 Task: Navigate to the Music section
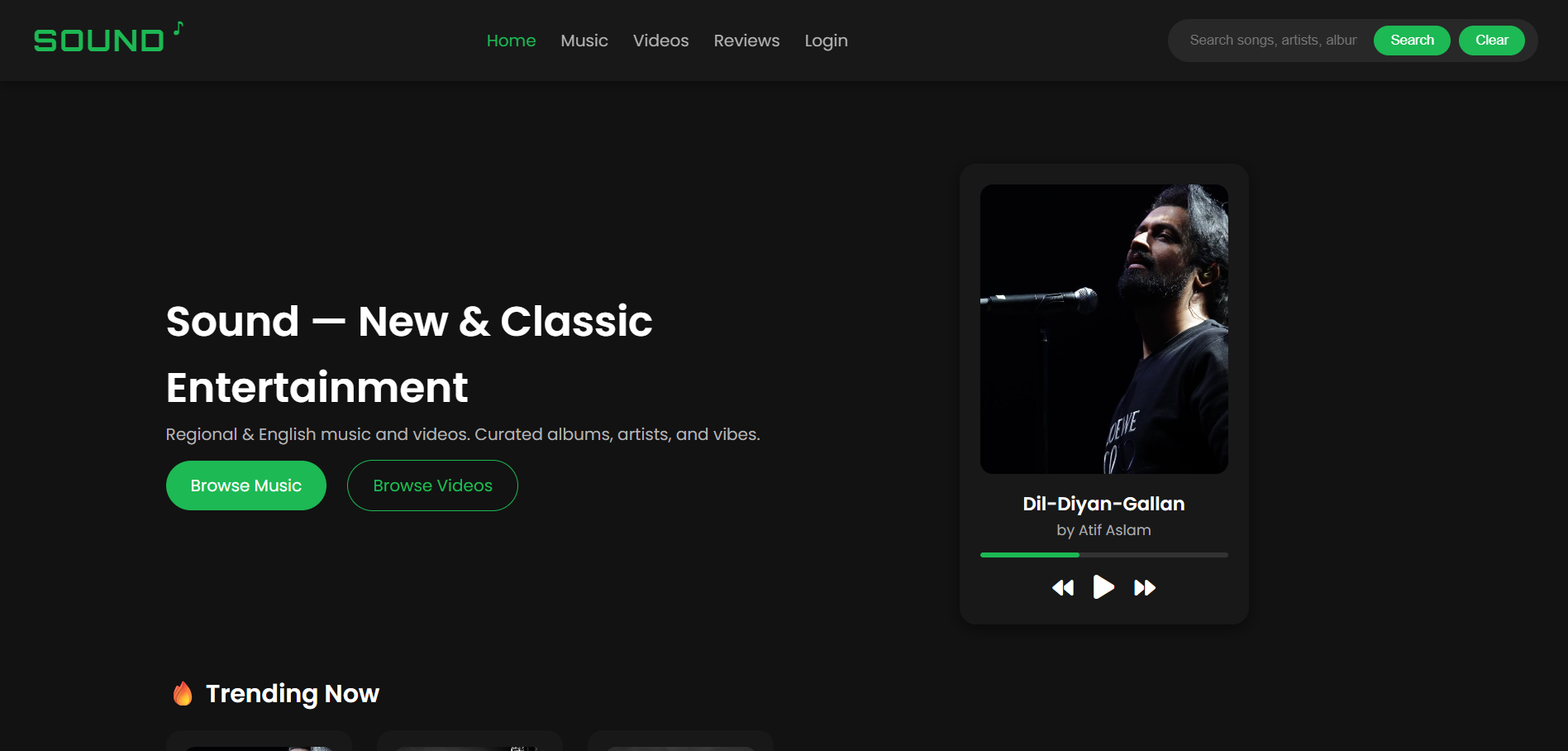coord(584,40)
